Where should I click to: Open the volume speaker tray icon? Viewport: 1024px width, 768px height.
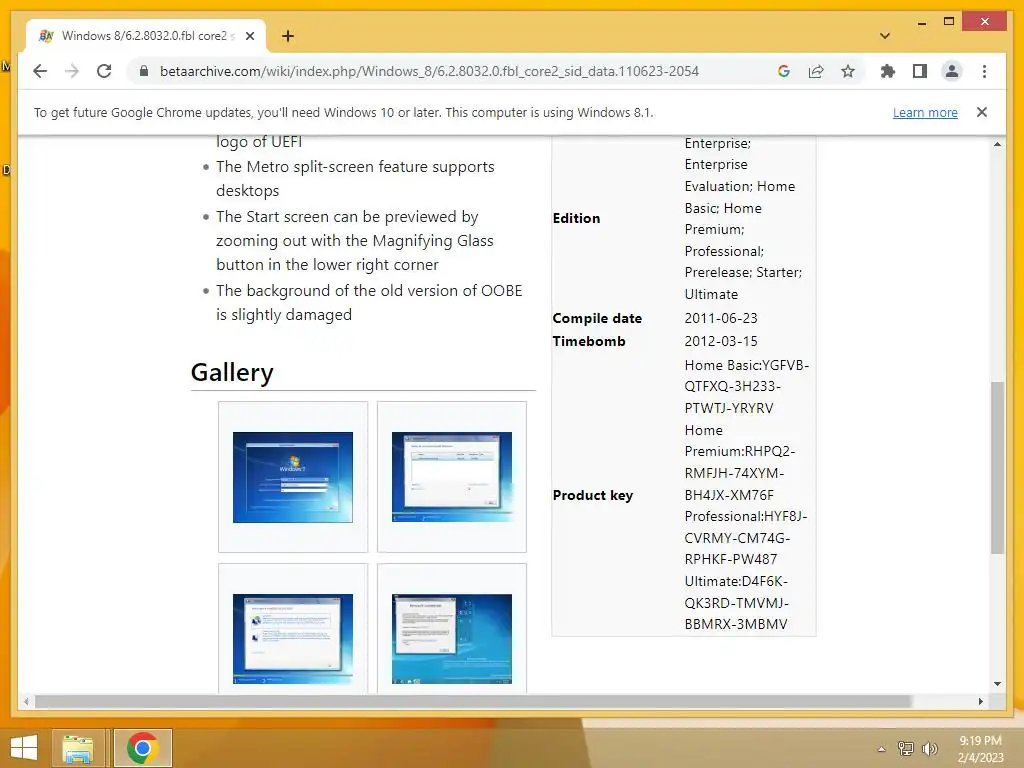tap(929, 748)
